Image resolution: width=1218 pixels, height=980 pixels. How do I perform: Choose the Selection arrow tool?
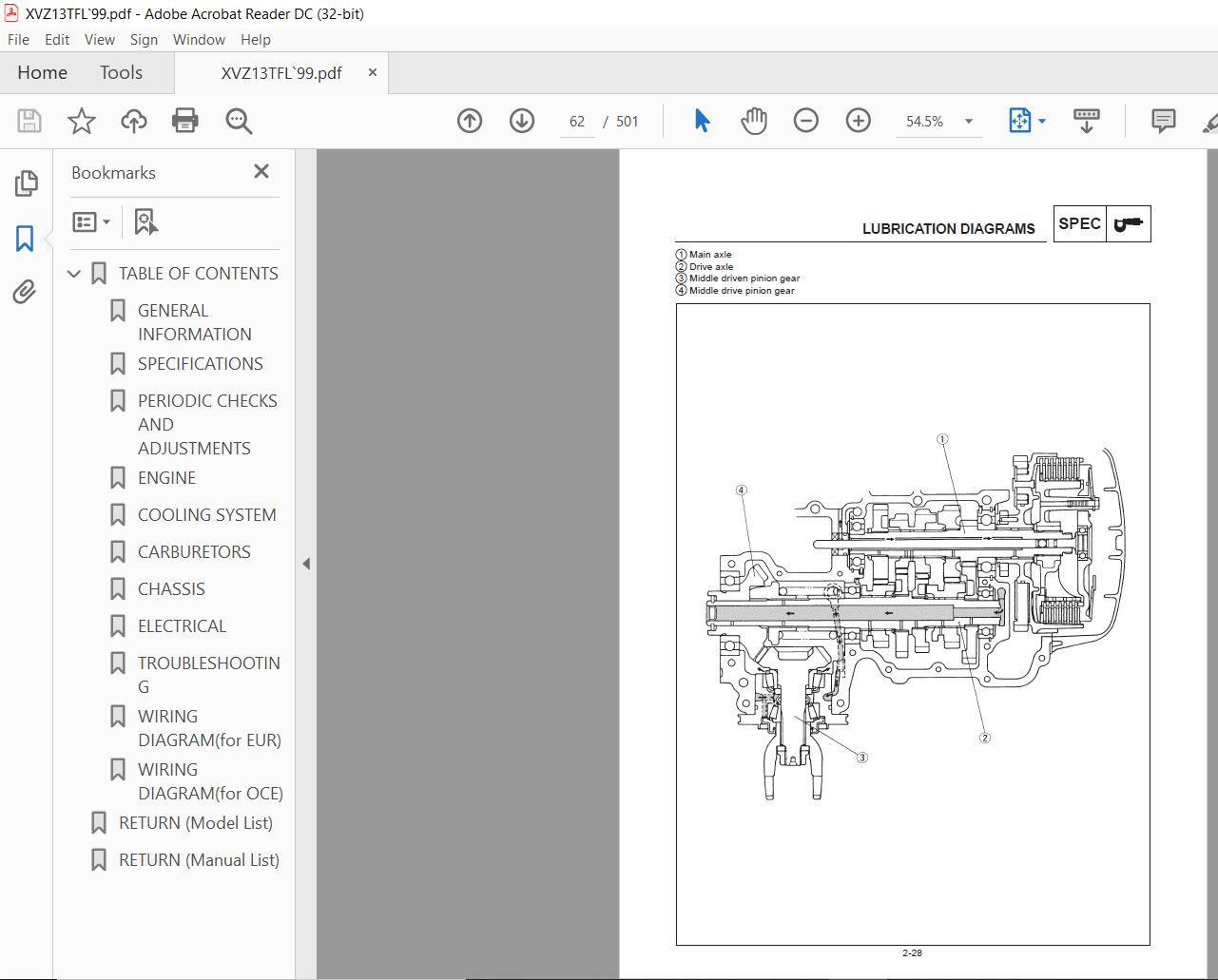[x=702, y=121]
